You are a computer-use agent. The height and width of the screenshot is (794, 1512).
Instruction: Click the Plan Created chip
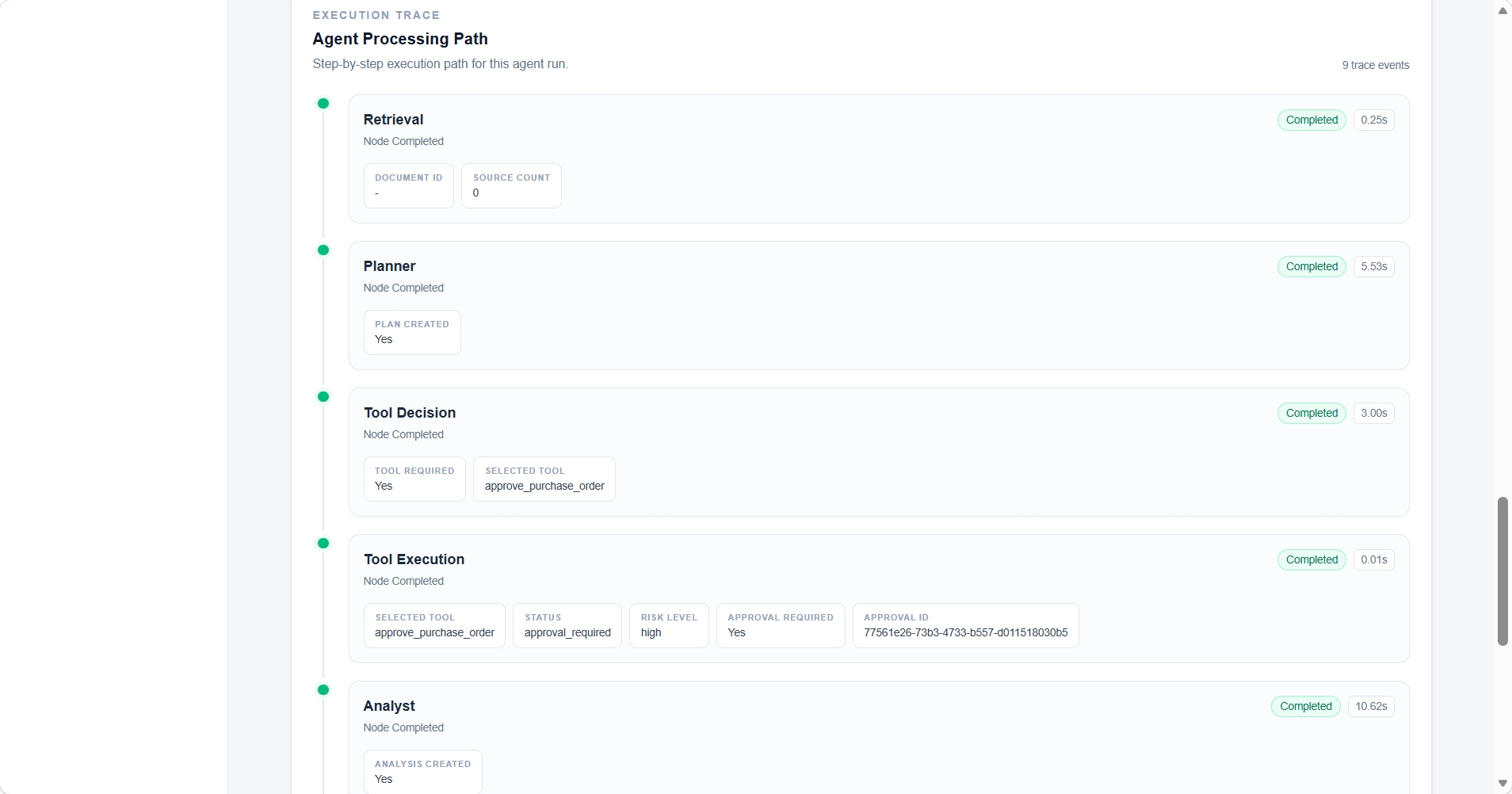pos(412,333)
